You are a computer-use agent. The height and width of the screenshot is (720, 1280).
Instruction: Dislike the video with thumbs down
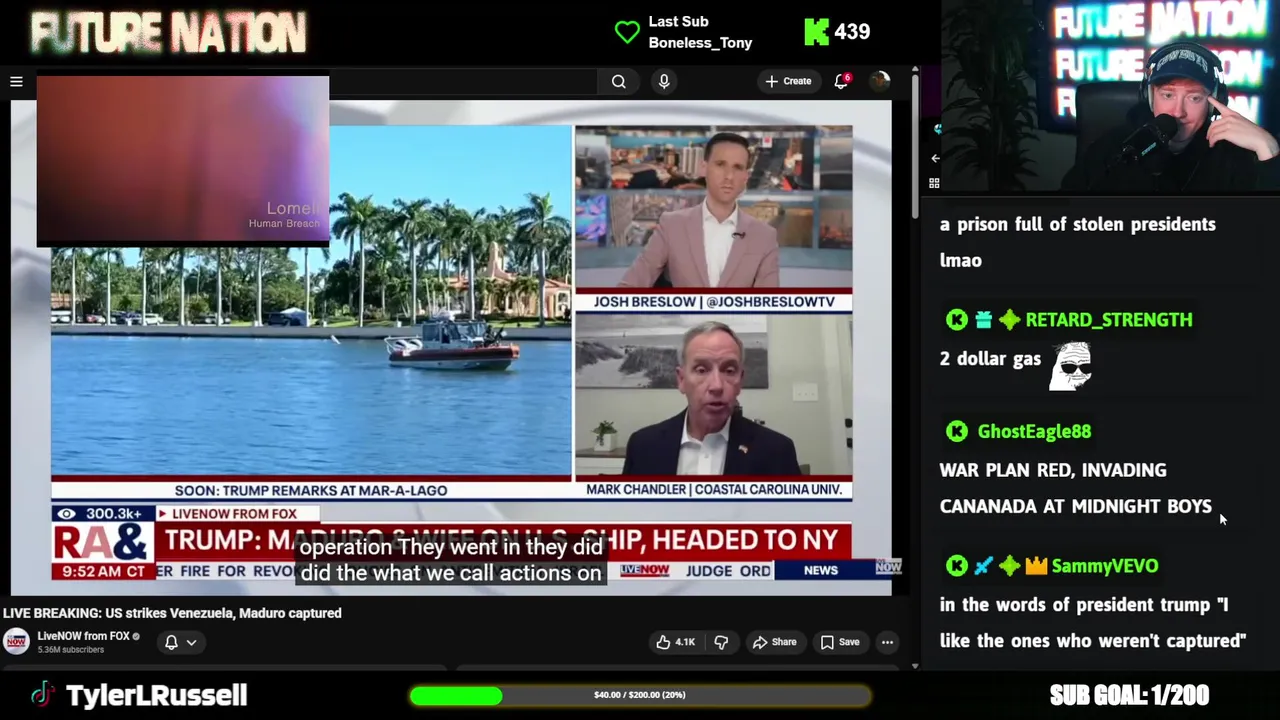pyautogui.click(x=721, y=642)
